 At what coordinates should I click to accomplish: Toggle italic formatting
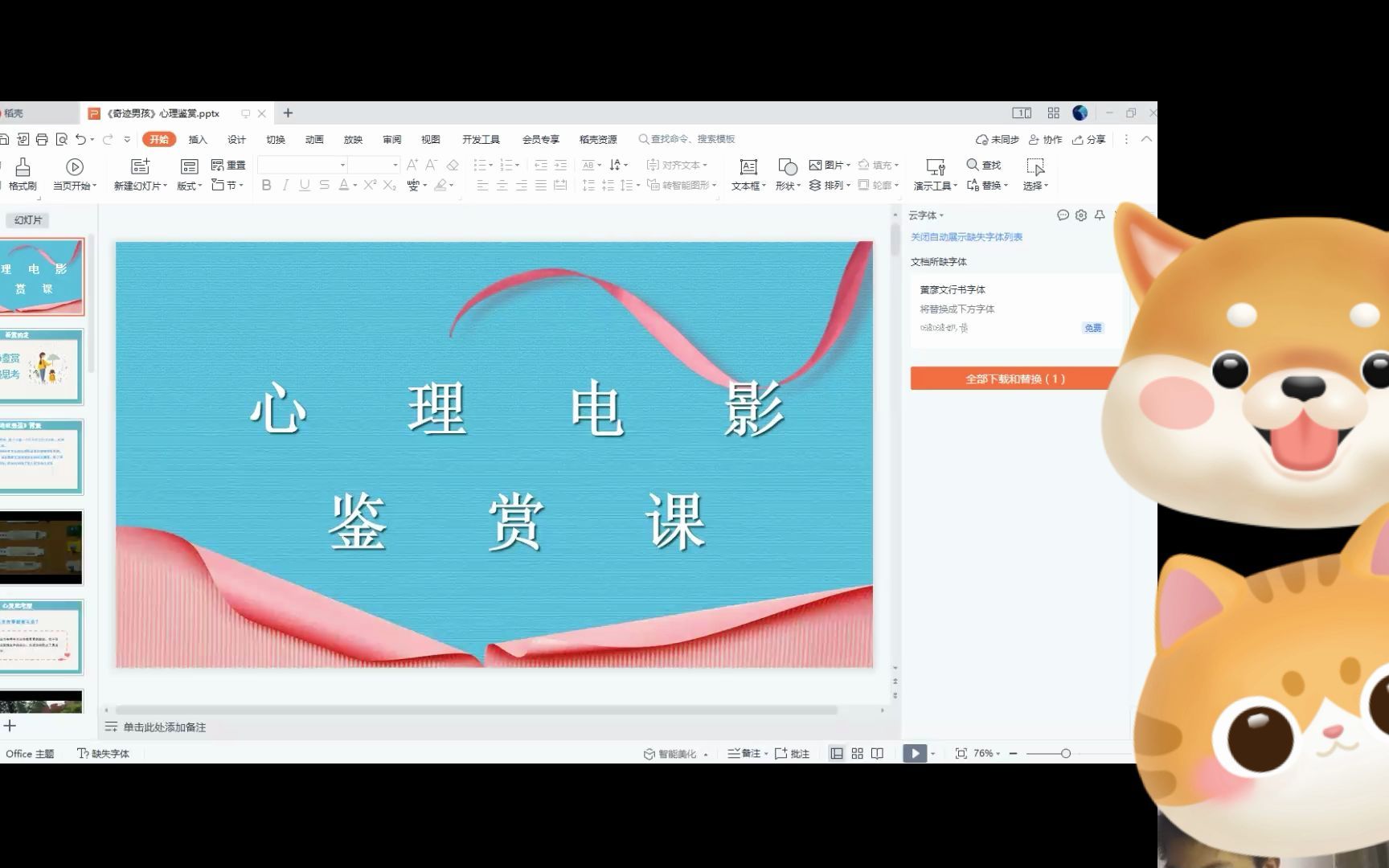pos(285,185)
